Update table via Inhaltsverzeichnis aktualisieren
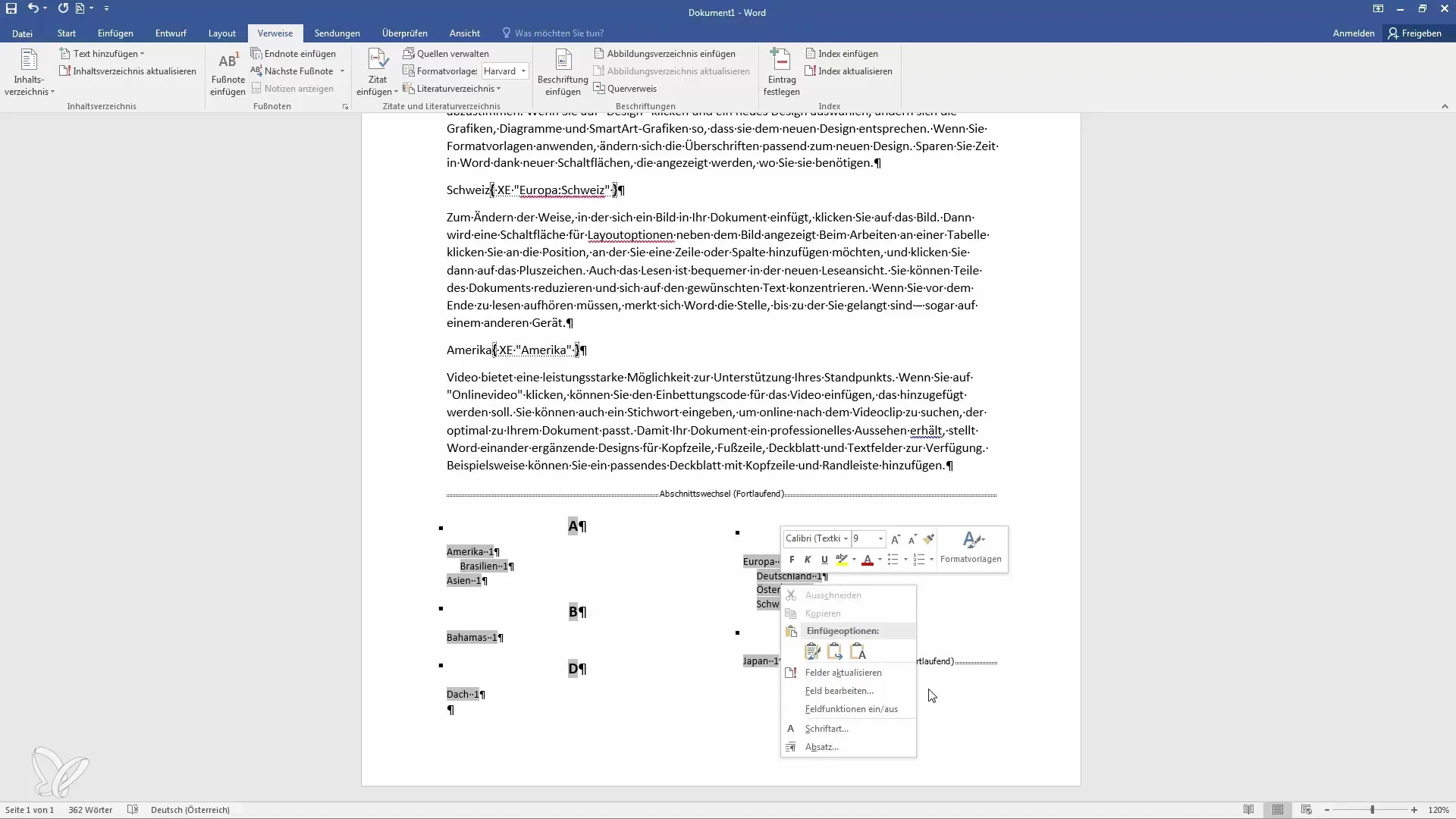This screenshot has height=819, width=1456. pos(127,71)
